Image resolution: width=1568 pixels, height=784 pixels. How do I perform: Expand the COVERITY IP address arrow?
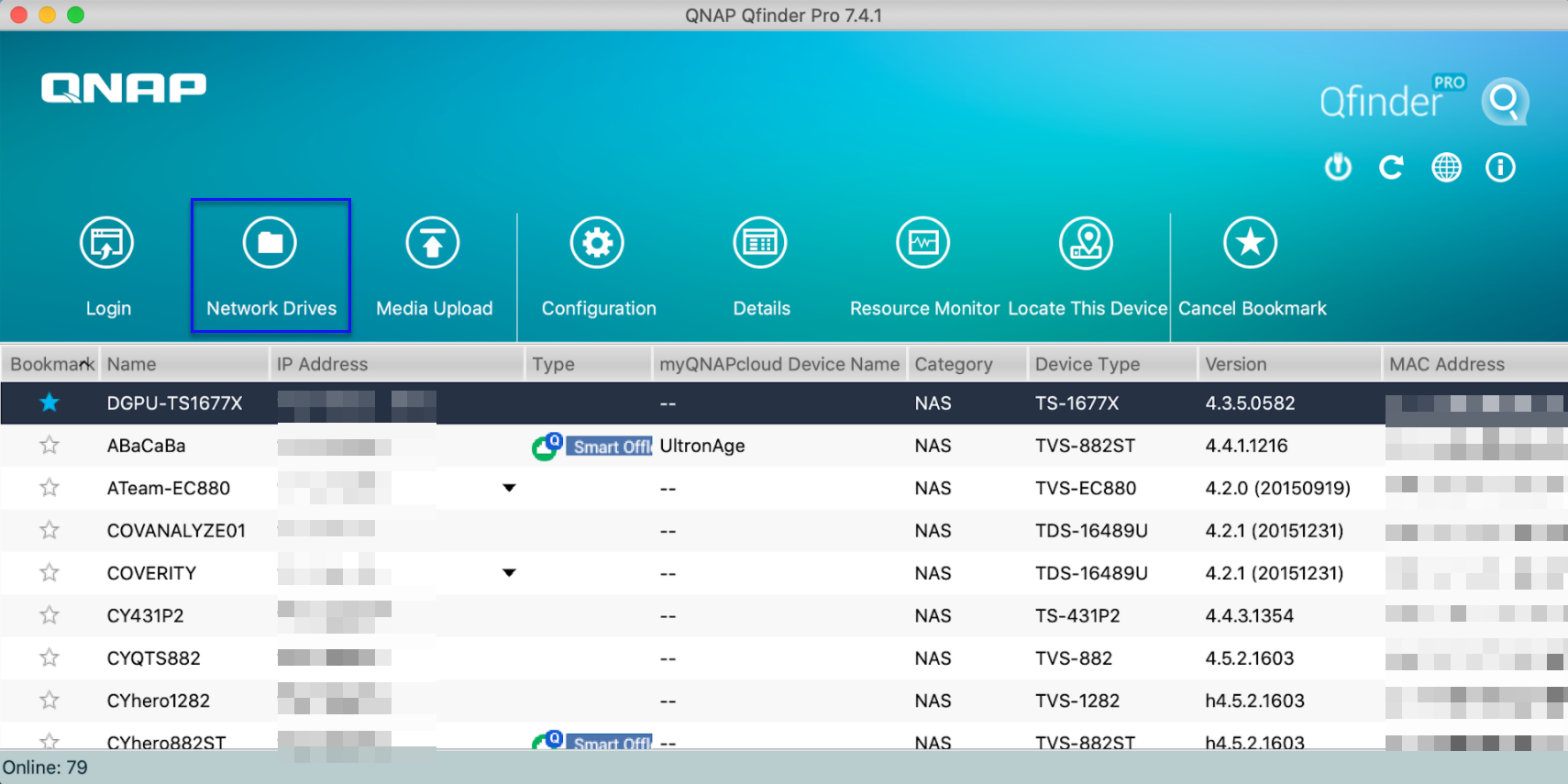click(509, 573)
